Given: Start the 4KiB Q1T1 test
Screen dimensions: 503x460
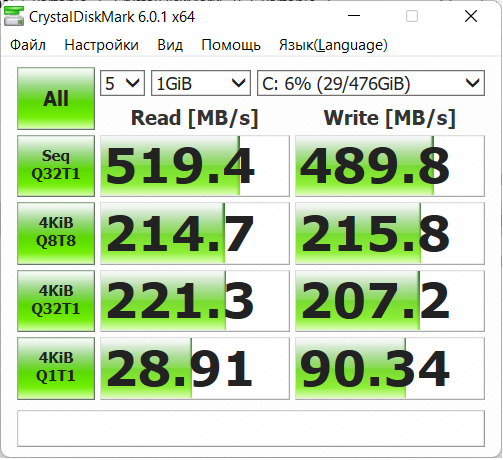Looking at the screenshot, I should pyautogui.click(x=56, y=368).
